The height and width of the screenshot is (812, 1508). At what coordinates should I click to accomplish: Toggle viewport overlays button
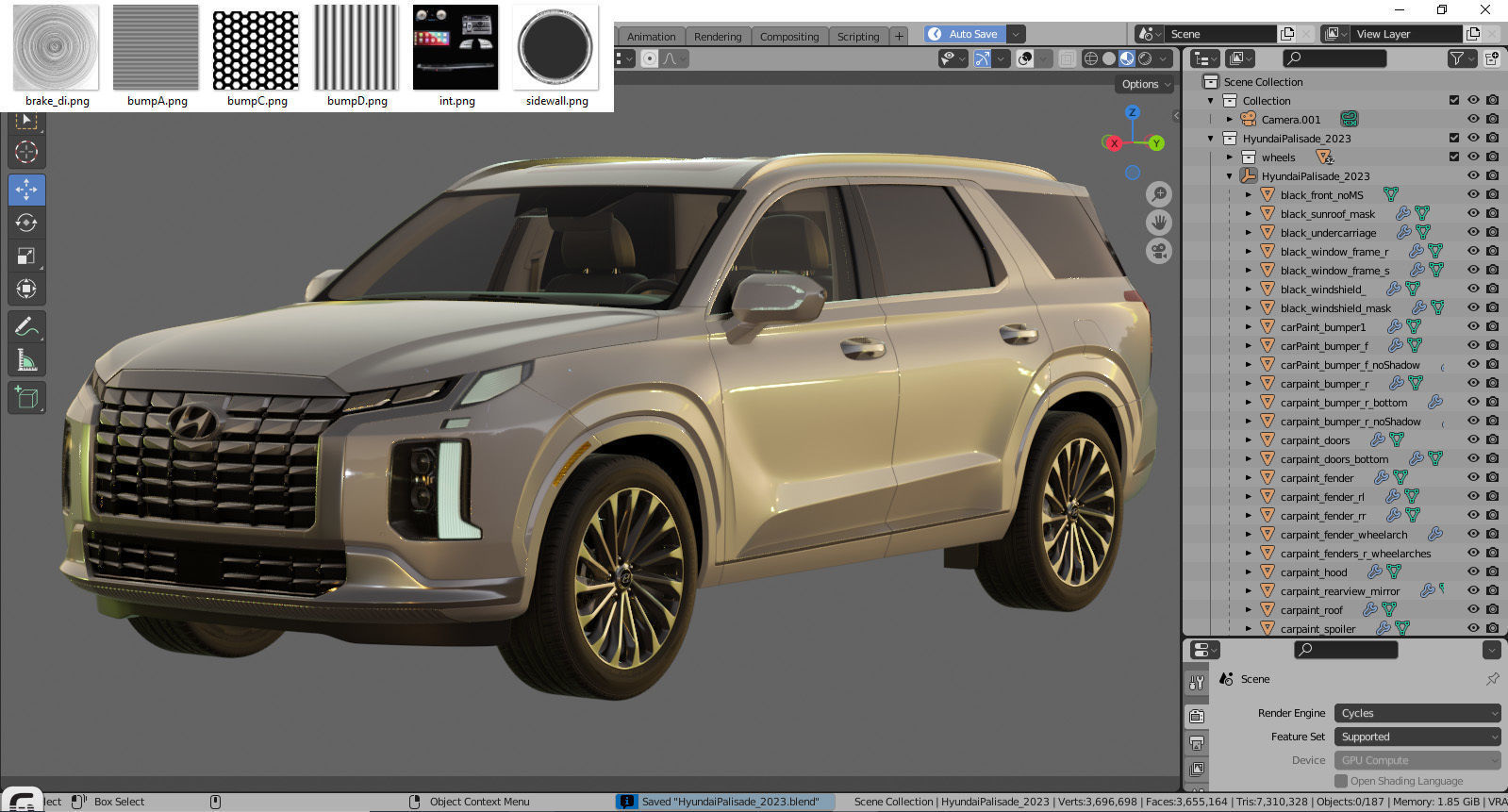(x=1025, y=58)
